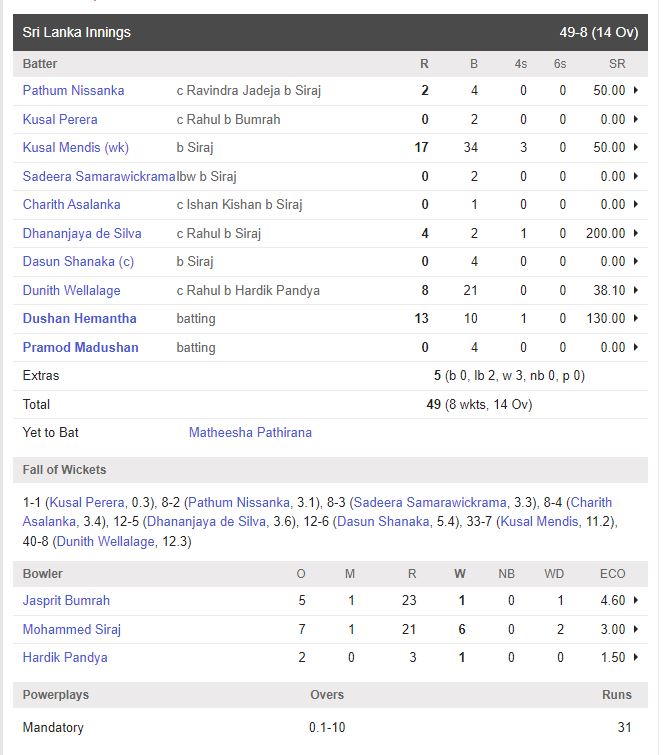Expand Mohammed Siraj bowling row arrow

tap(636, 630)
